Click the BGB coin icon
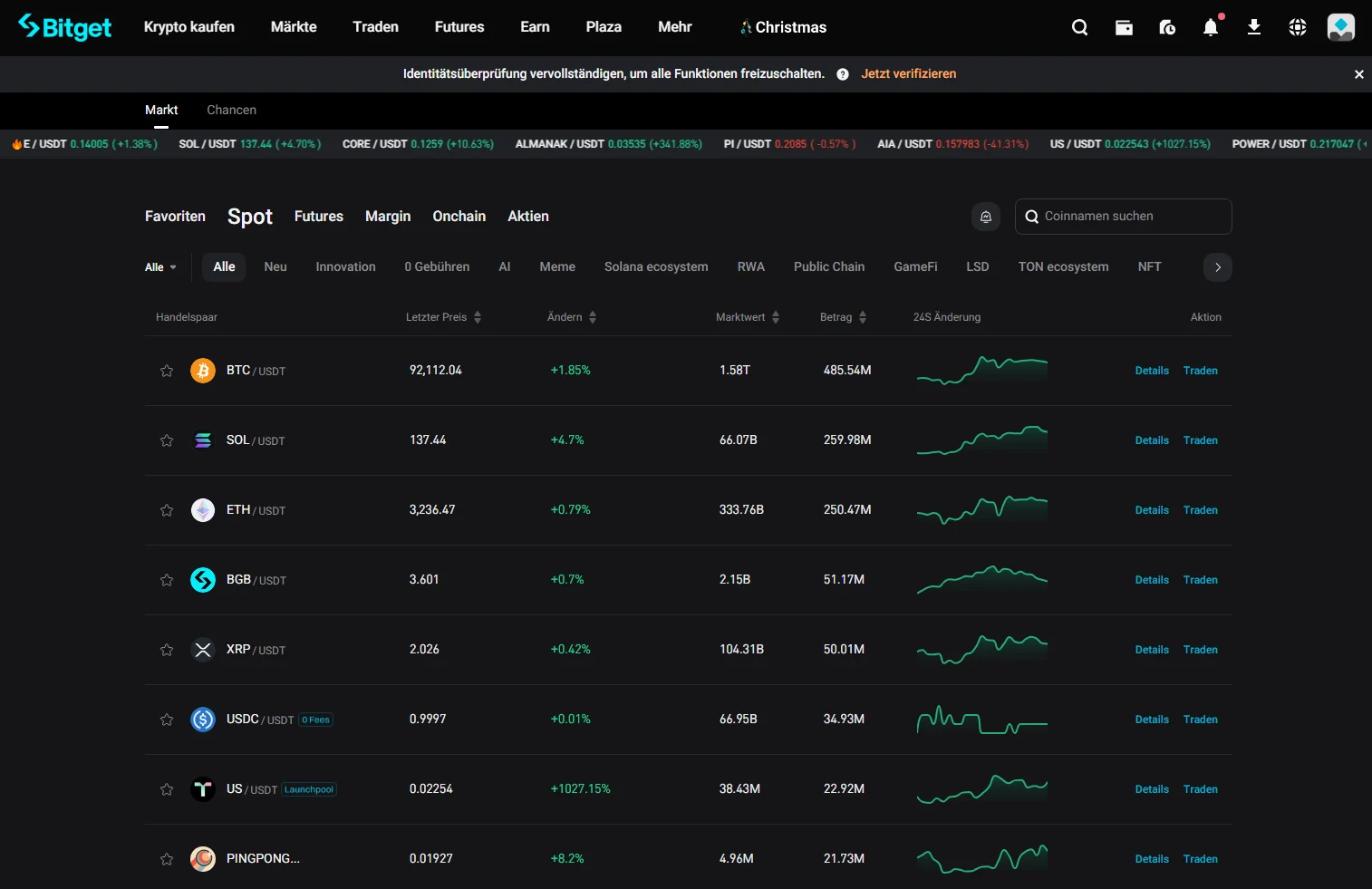The width and height of the screenshot is (1372, 889). (203, 580)
